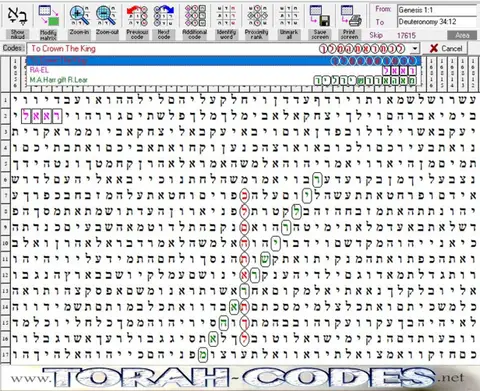Click red circled letter in row 16

[x=245, y=339]
